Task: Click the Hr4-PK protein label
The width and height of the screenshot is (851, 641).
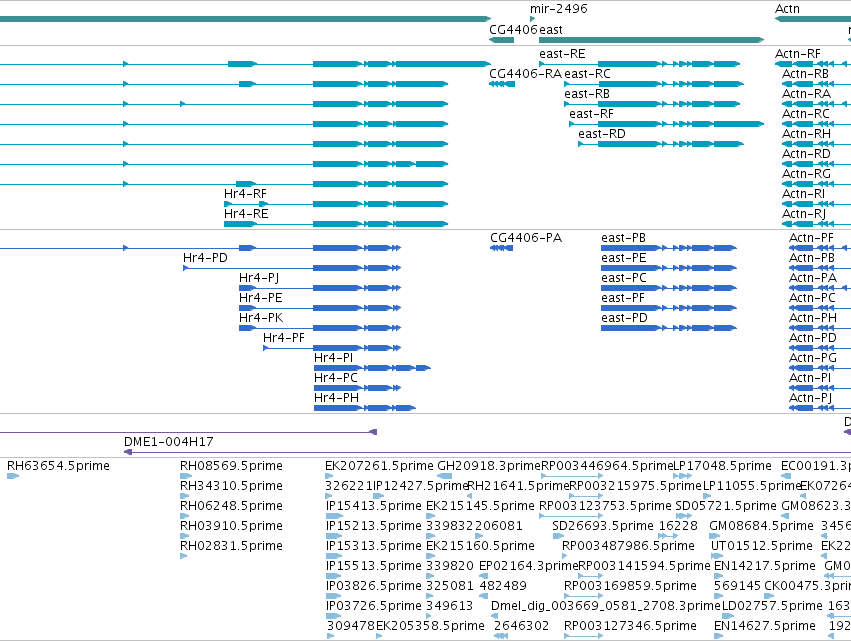Action: click(261, 319)
